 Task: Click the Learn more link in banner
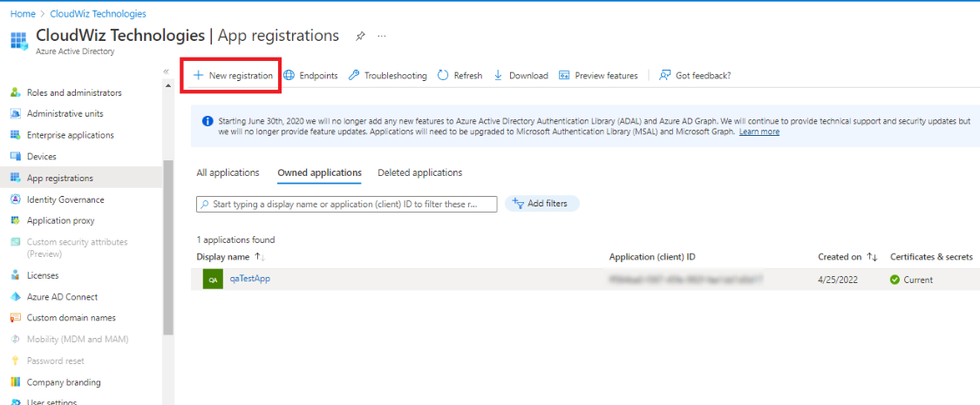point(759,132)
